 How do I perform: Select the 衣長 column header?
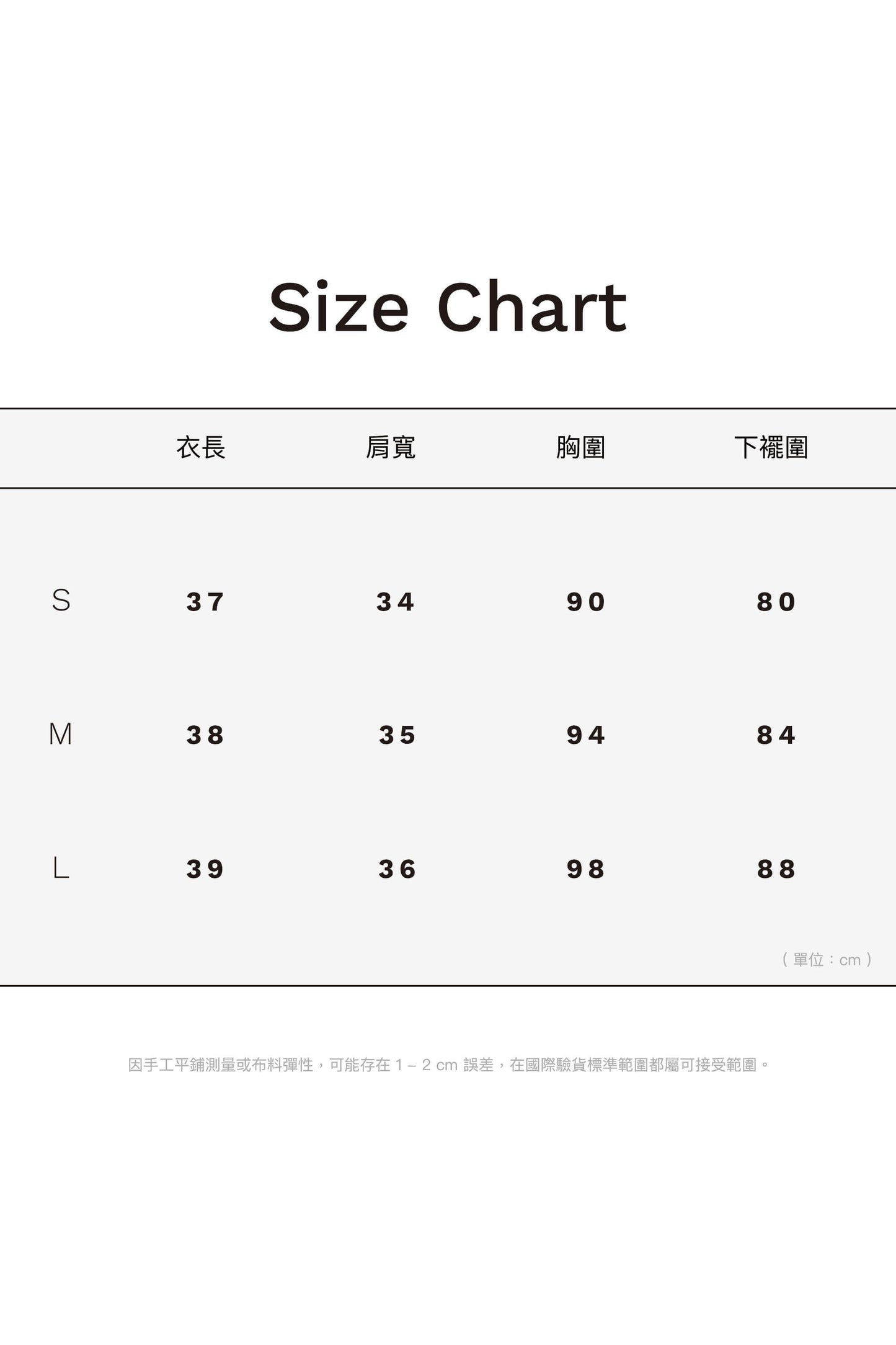(x=201, y=447)
